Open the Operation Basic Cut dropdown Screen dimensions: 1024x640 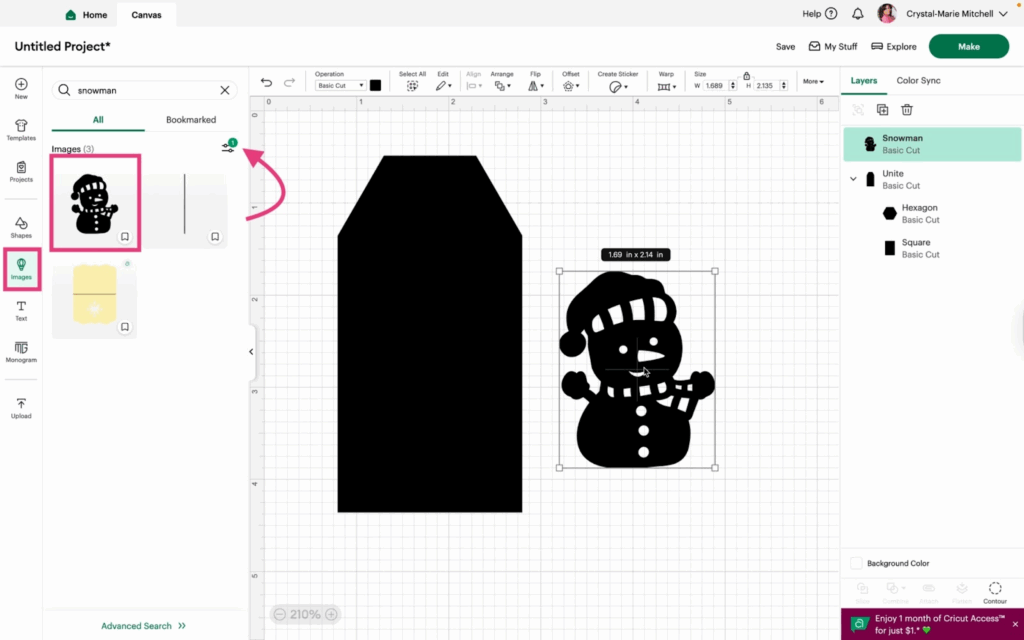[x=340, y=86]
